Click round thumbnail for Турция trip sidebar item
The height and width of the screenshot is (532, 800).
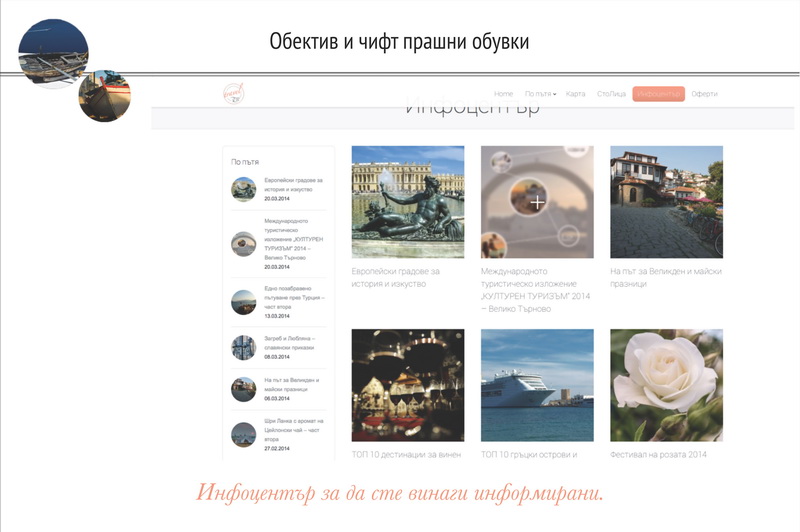pyautogui.click(x=243, y=302)
